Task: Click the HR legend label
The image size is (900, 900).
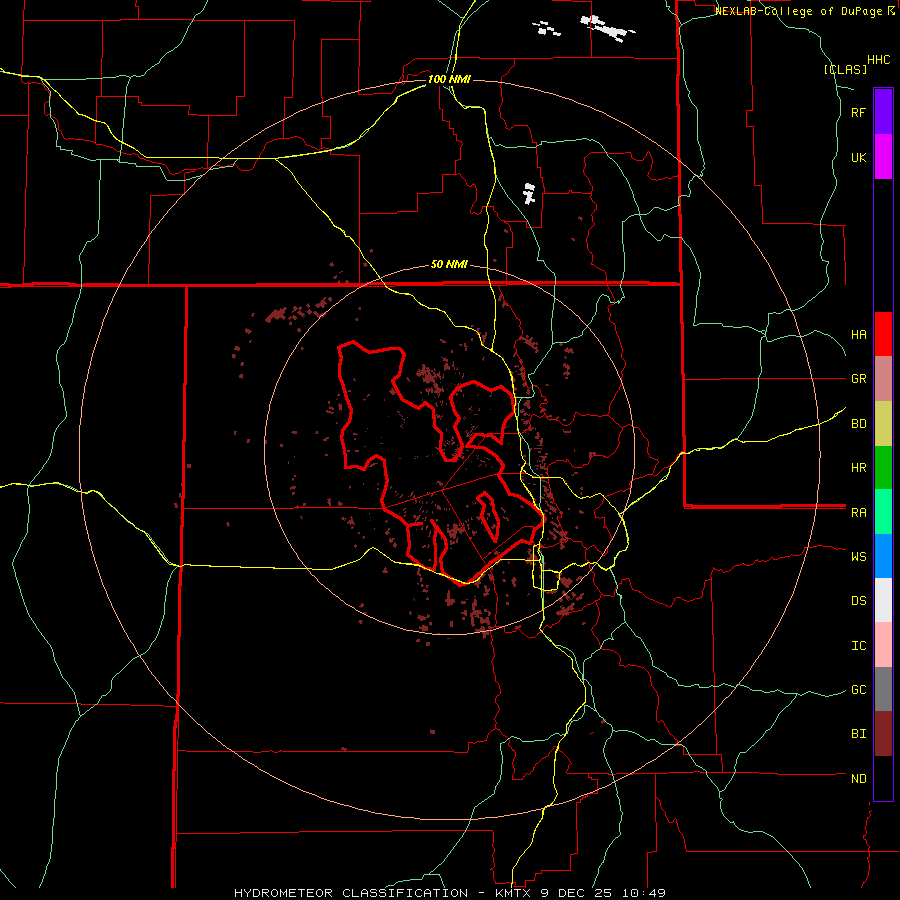Action: (x=859, y=468)
